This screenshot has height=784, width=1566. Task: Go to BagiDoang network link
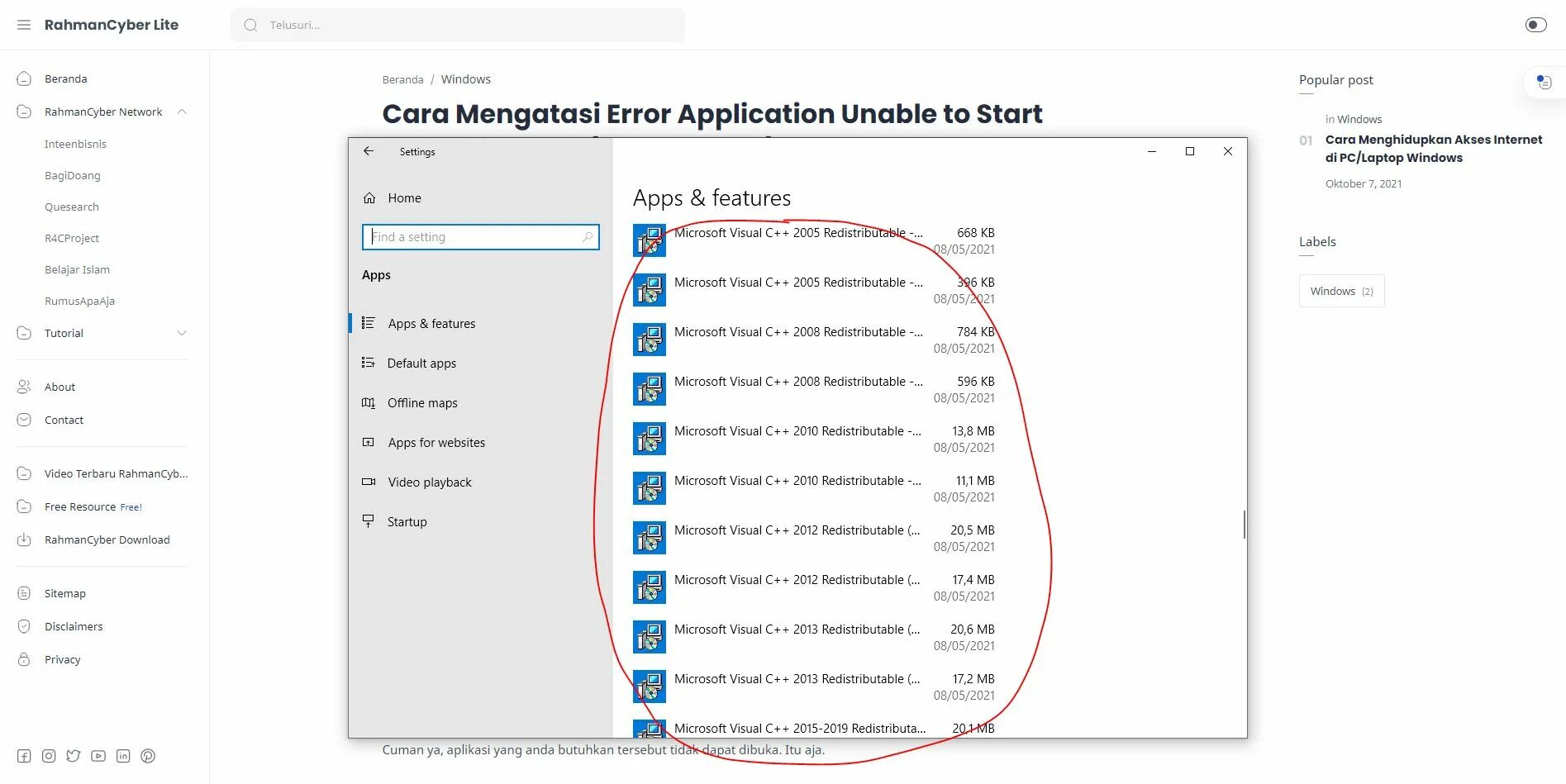coord(73,175)
